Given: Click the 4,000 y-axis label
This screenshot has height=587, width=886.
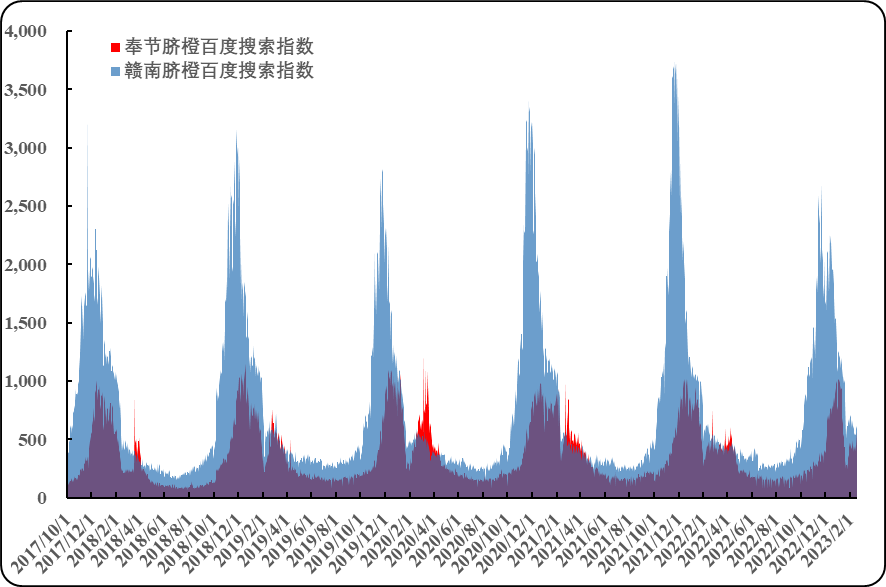Looking at the screenshot, I should (26, 32).
